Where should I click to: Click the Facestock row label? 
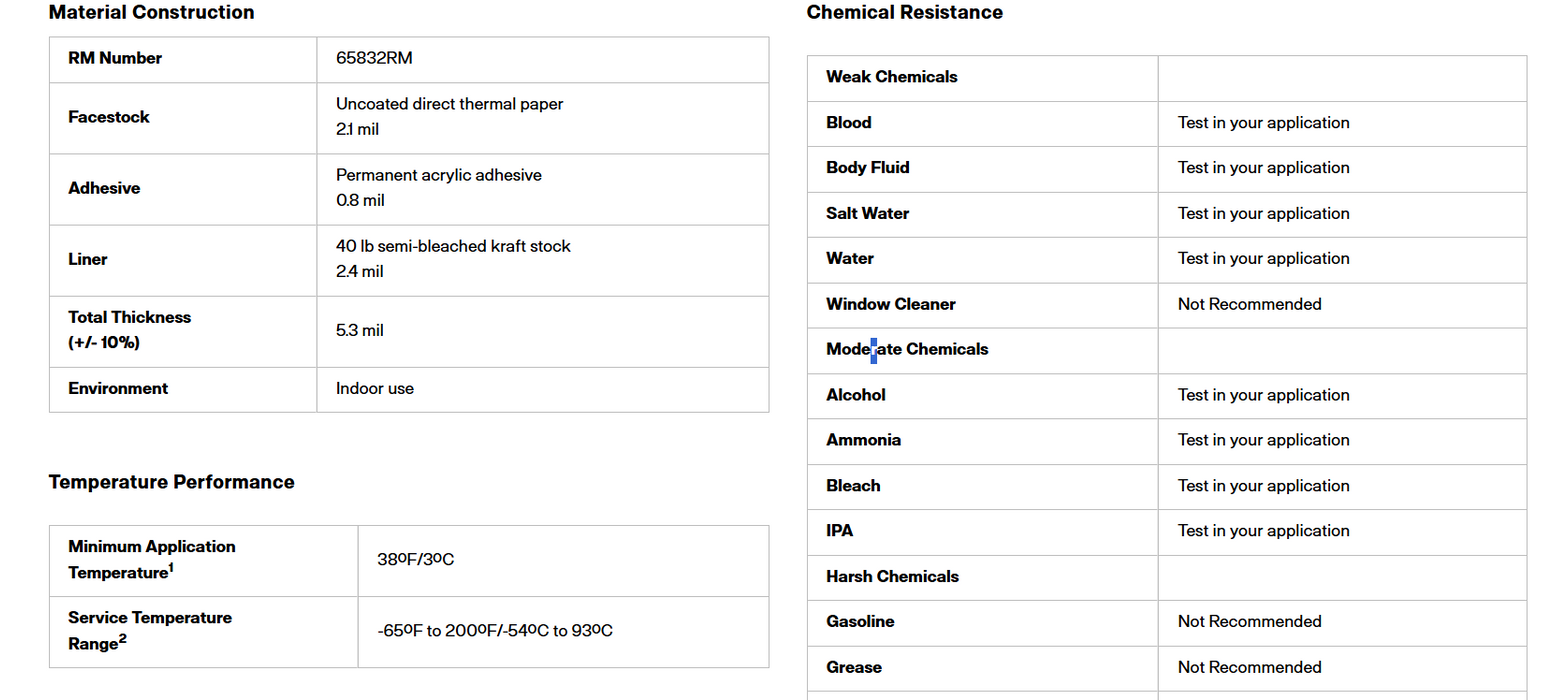(109, 117)
